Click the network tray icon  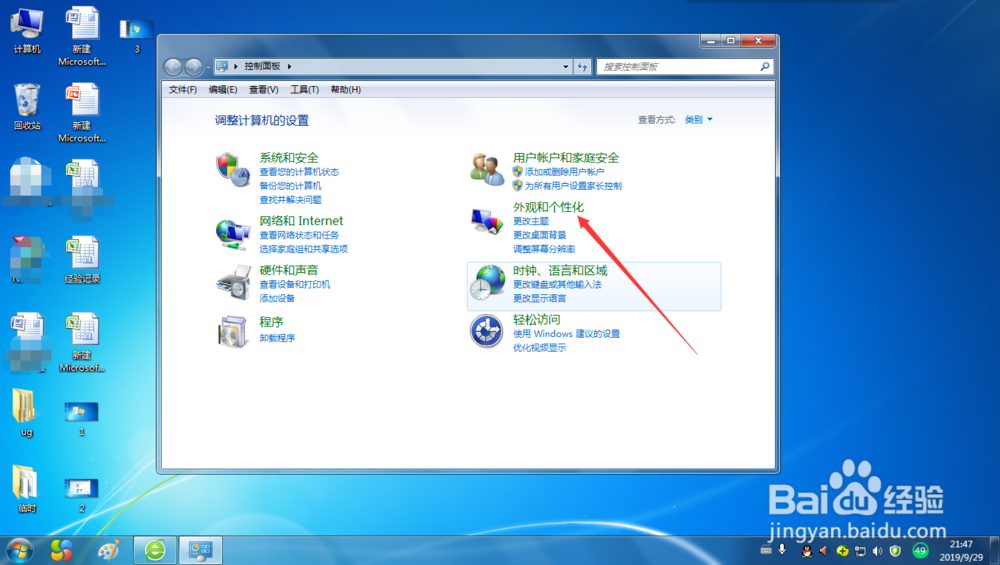[860, 551]
